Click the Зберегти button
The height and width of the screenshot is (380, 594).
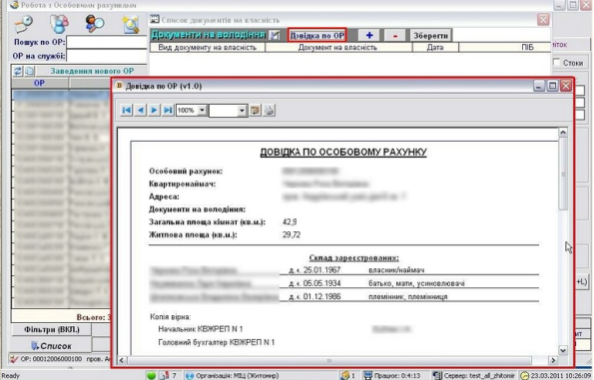coord(431,36)
